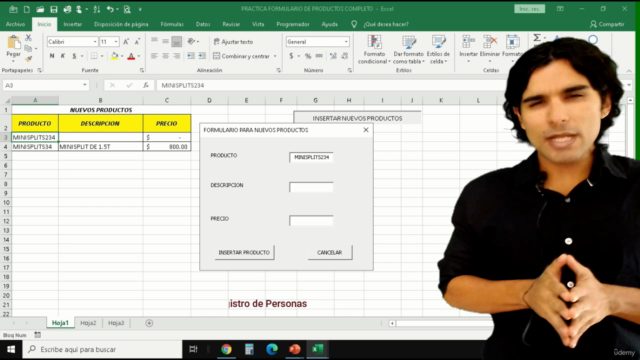Decrease indent icon
Viewport: 640px width, 360px height.
pos(191,56)
